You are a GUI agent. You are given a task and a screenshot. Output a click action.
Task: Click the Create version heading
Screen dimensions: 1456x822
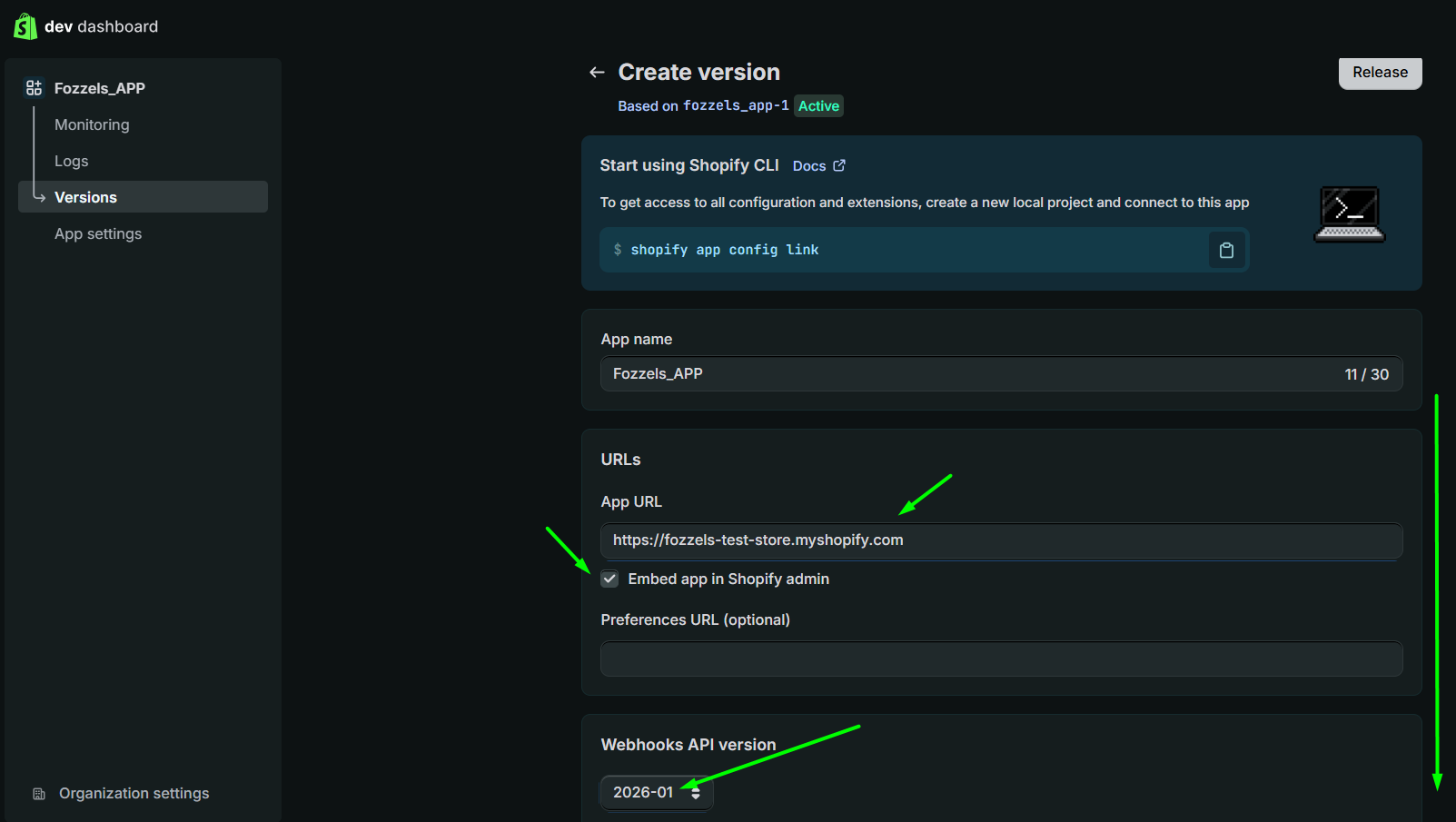pyautogui.click(x=699, y=72)
